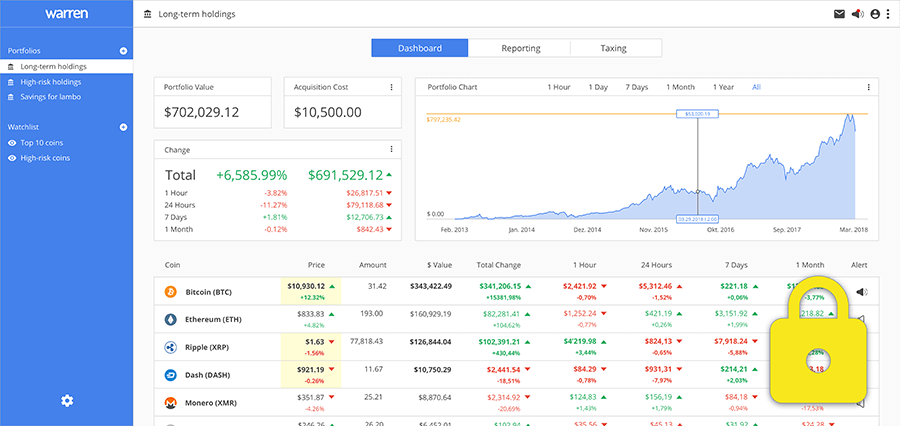Set chart range to 1 Year
This screenshot has height=426, width=900.
tap(723, 87)
